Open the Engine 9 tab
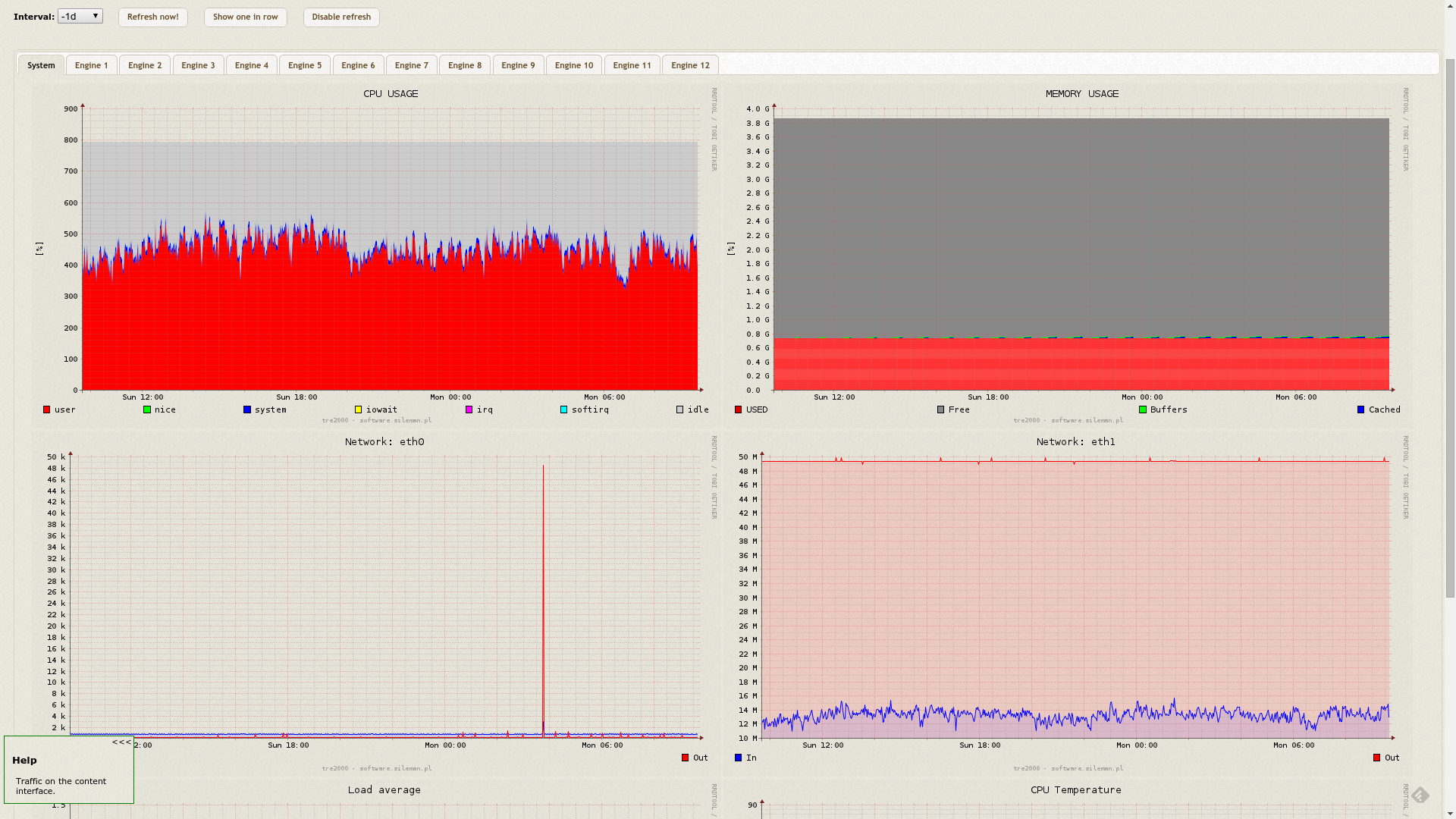 (x=518, y=65)
